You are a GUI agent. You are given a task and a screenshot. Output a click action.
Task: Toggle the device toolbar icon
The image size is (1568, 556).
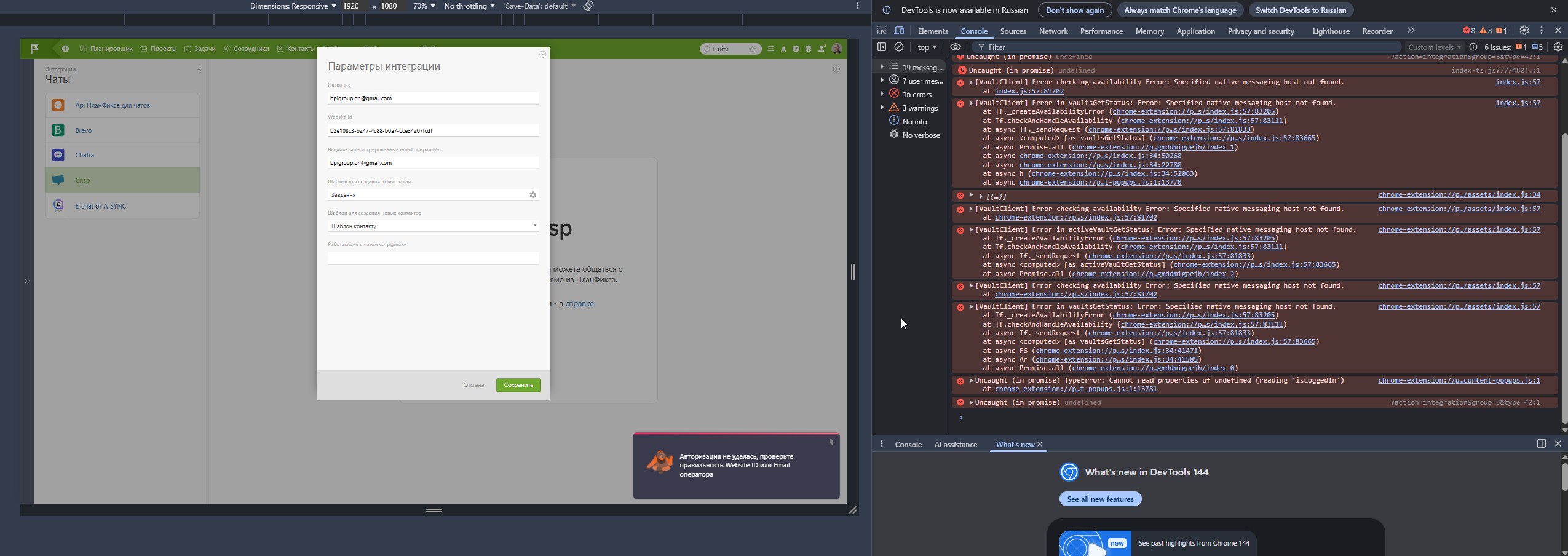click(x=899, y=31)
